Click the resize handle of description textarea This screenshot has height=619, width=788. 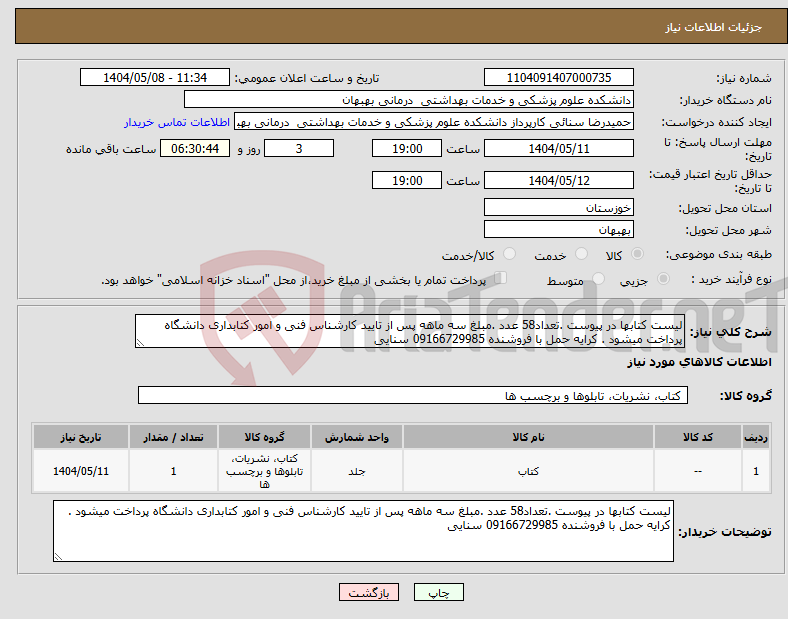point(140,343)
